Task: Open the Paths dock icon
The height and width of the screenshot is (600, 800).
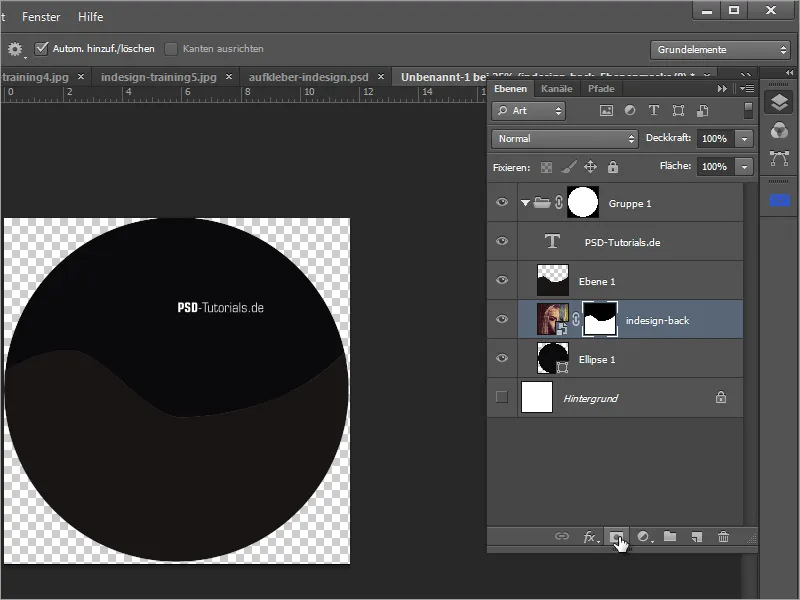Action: pyautogui.click(x=779, y=159)
